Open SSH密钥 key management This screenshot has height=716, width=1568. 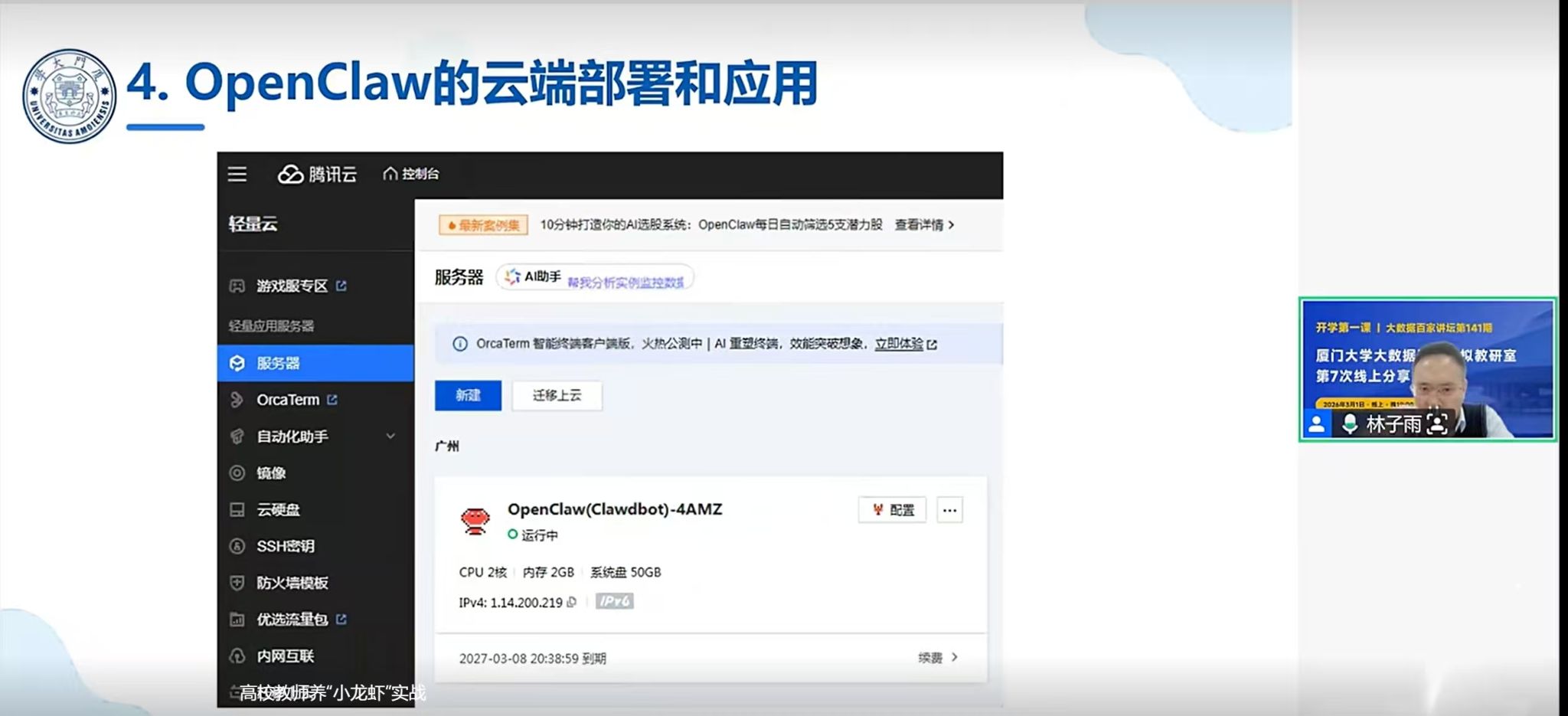click(x=285, y=546)
